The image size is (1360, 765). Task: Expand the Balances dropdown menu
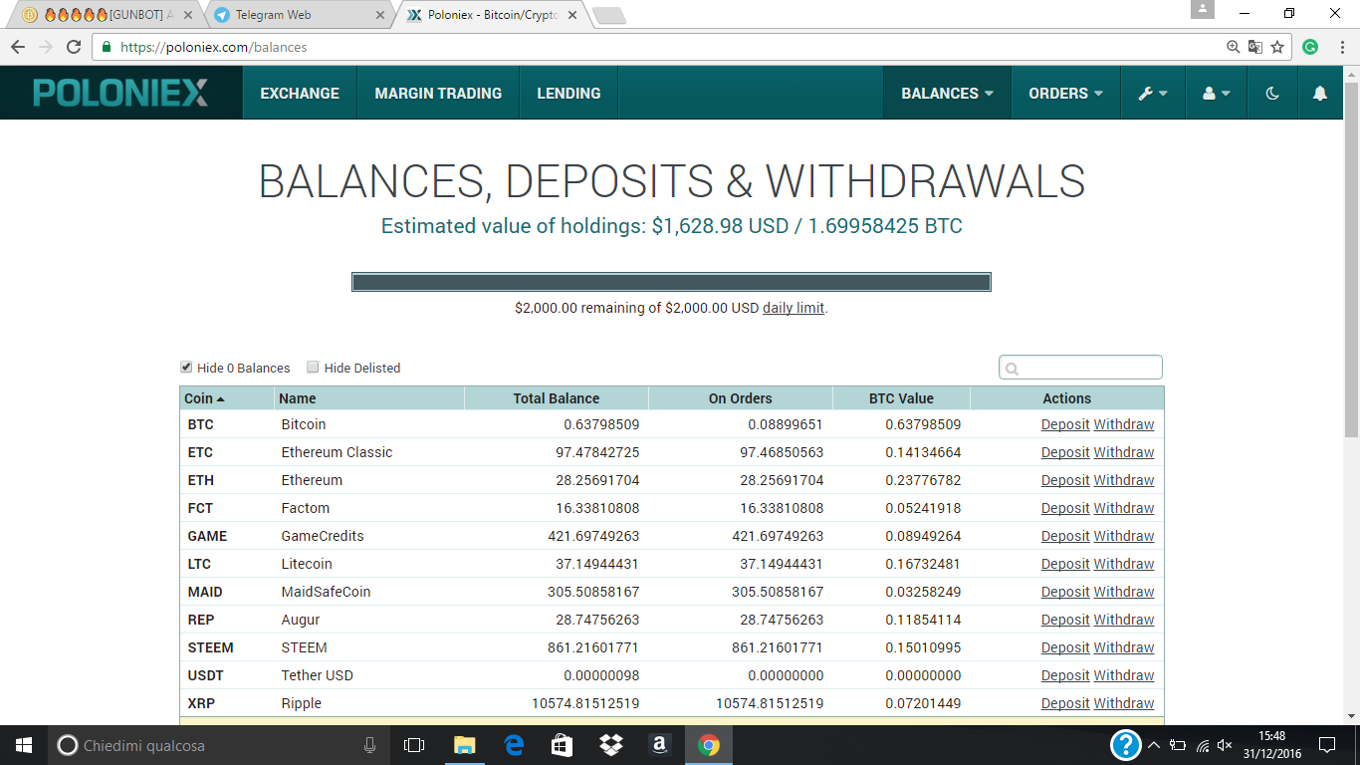pos(947,93)
